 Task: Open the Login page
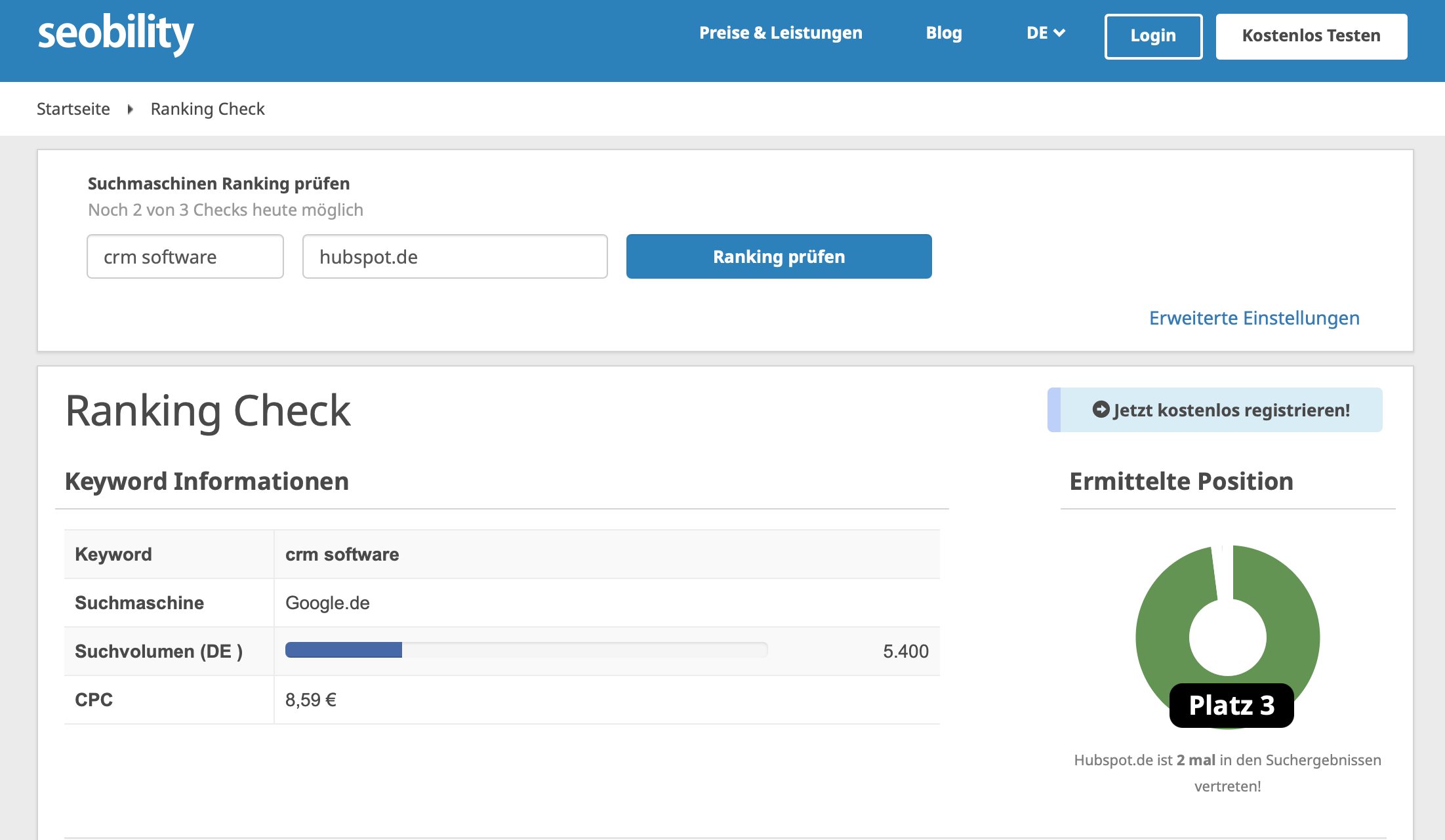click(x=1153, y=36)
